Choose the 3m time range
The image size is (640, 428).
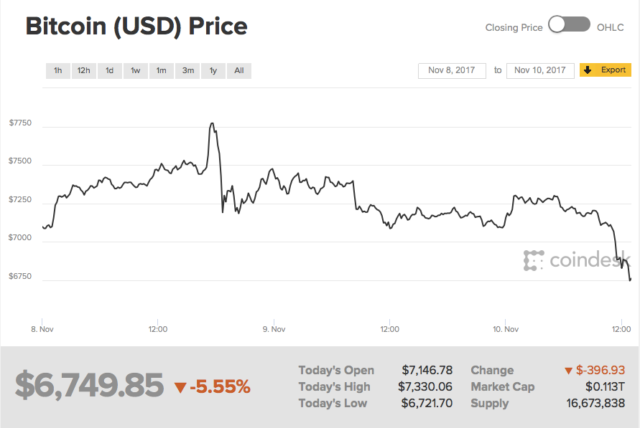click(x=187, y=71)
